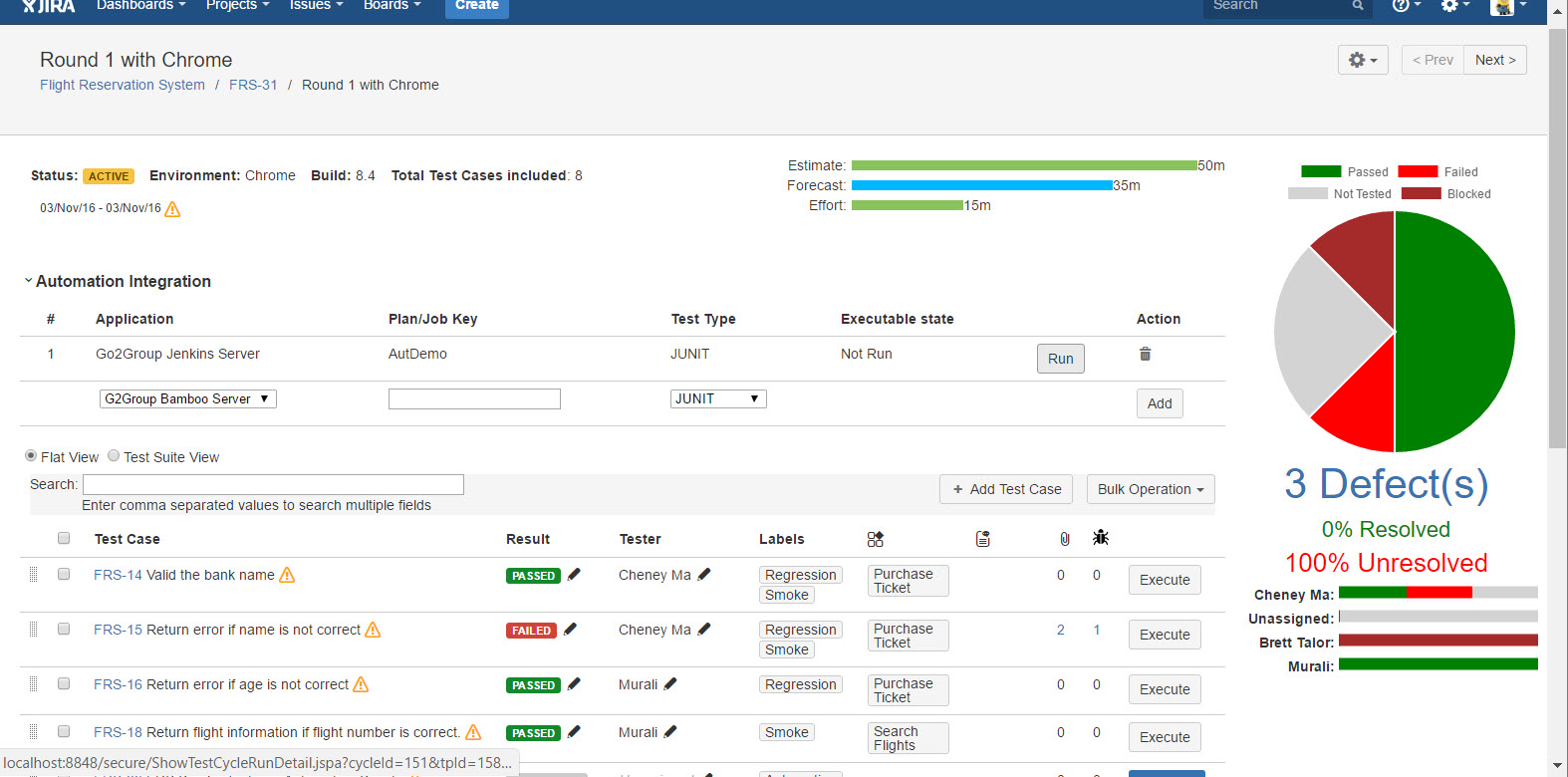Edit tester Cheney Ma for FRS-15
The height and width of the screenshot is (777, 1568).
[x=704, y=629]
